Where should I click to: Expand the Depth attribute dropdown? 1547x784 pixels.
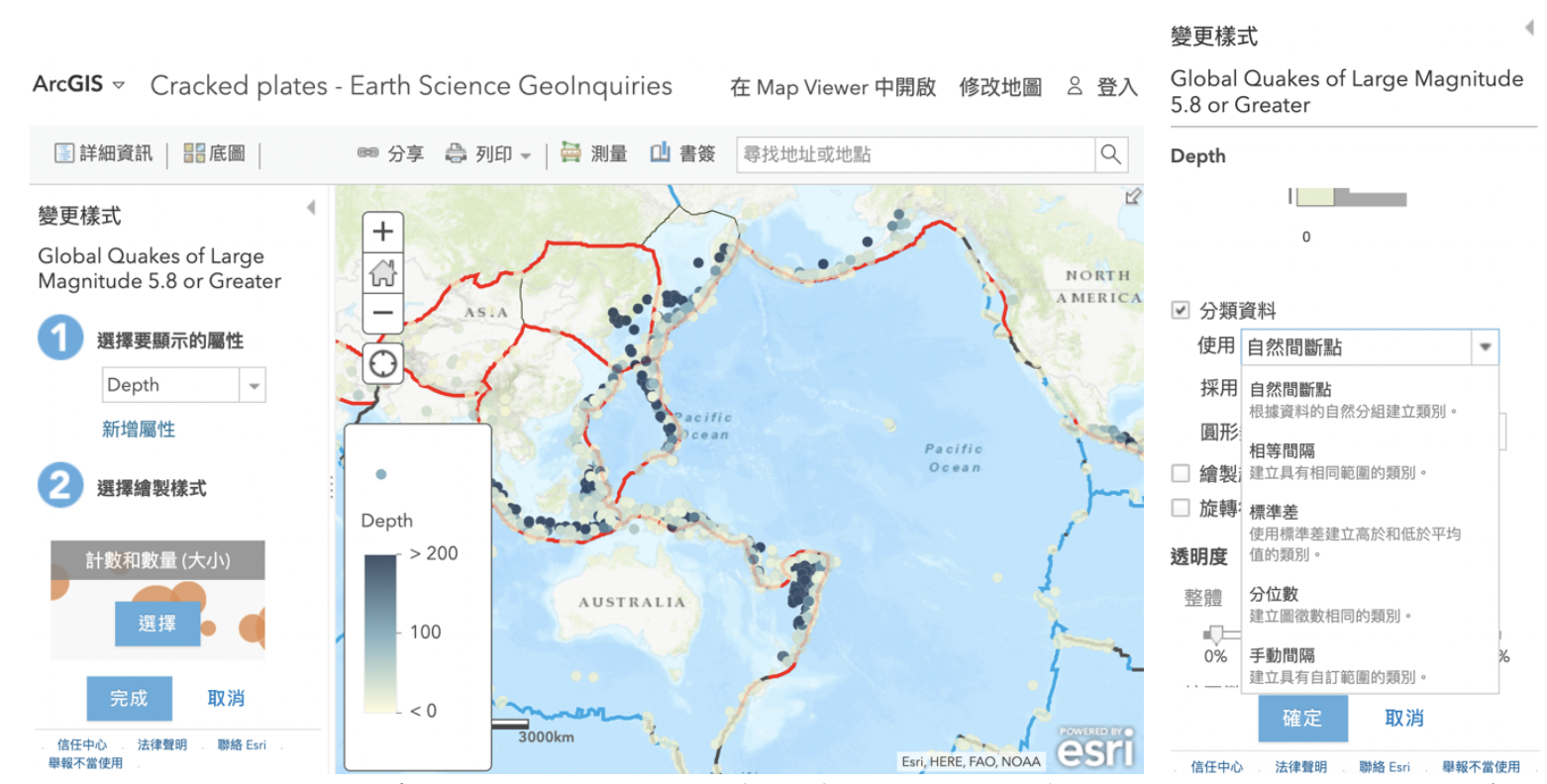(254, 385)
